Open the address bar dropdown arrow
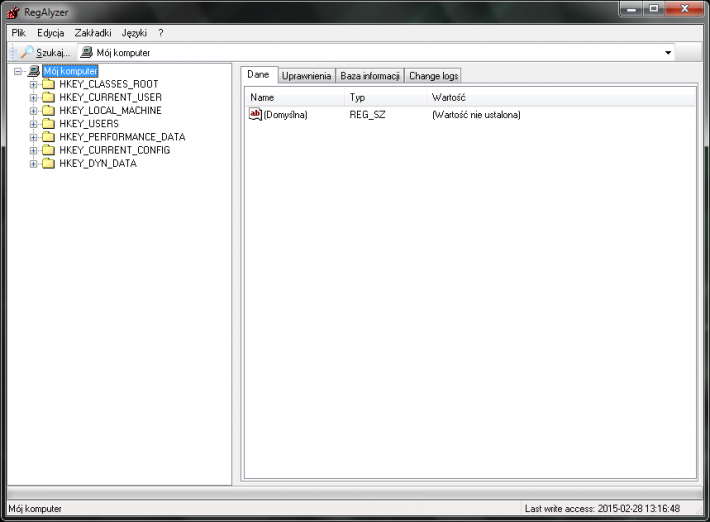710x522 pixels. pyautogui.click(x=668, y=53)
